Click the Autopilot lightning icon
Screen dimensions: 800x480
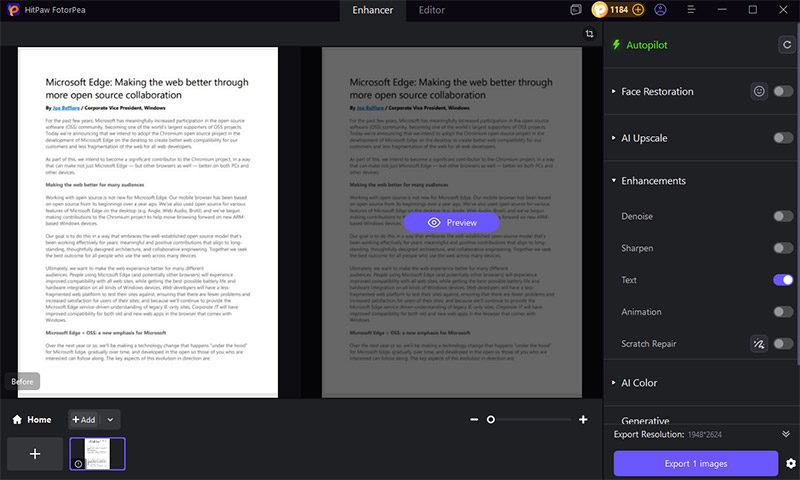(x=616, y=45)
